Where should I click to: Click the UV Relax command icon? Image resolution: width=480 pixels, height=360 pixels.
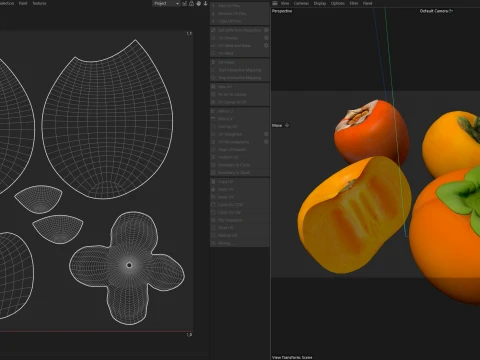click(214, 62)
